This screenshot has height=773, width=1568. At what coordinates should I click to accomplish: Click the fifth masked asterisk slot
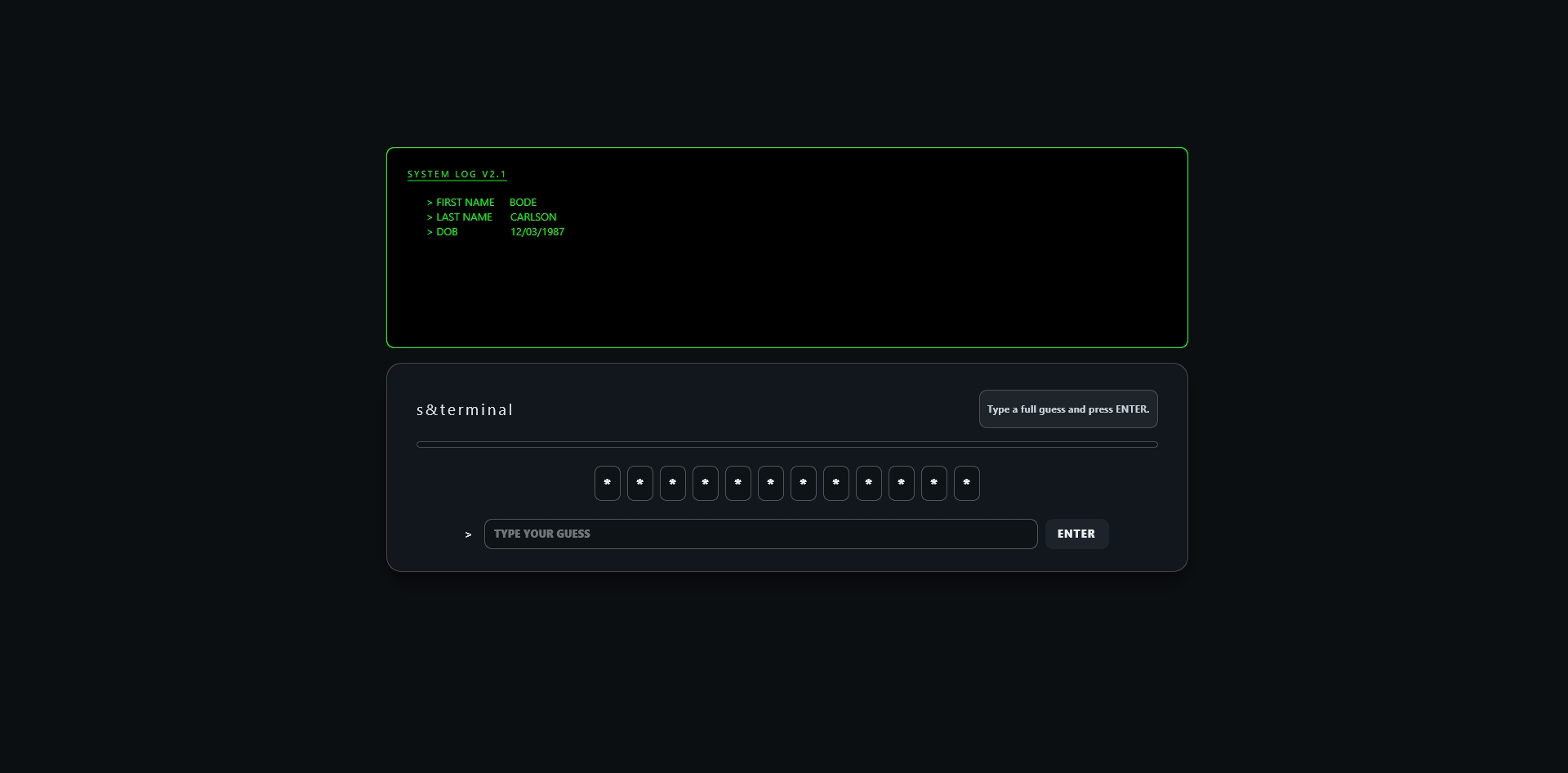coord(737,483)
